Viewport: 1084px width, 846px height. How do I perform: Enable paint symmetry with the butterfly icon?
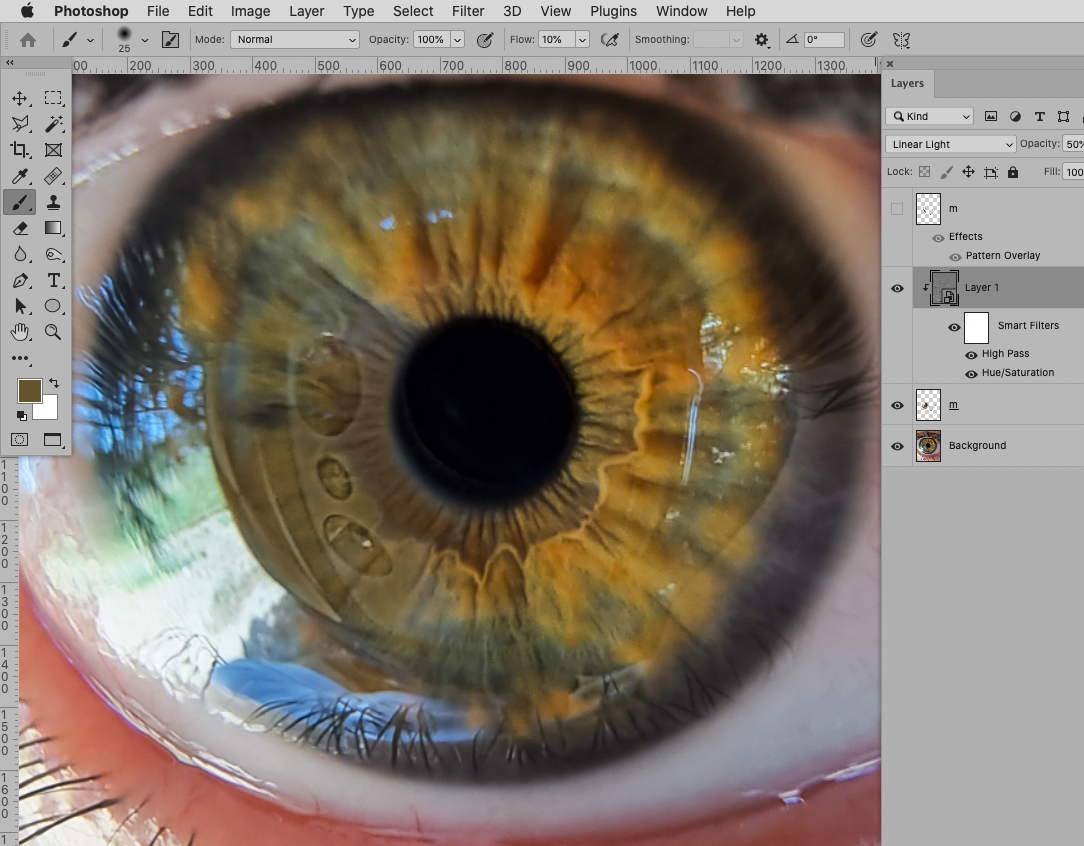click(900, 39)
